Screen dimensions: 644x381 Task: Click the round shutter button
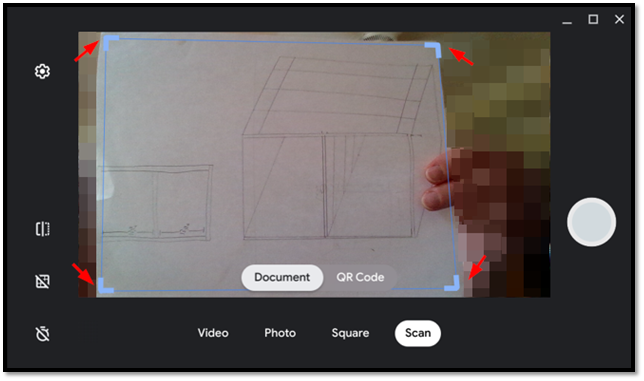(591, 222)
